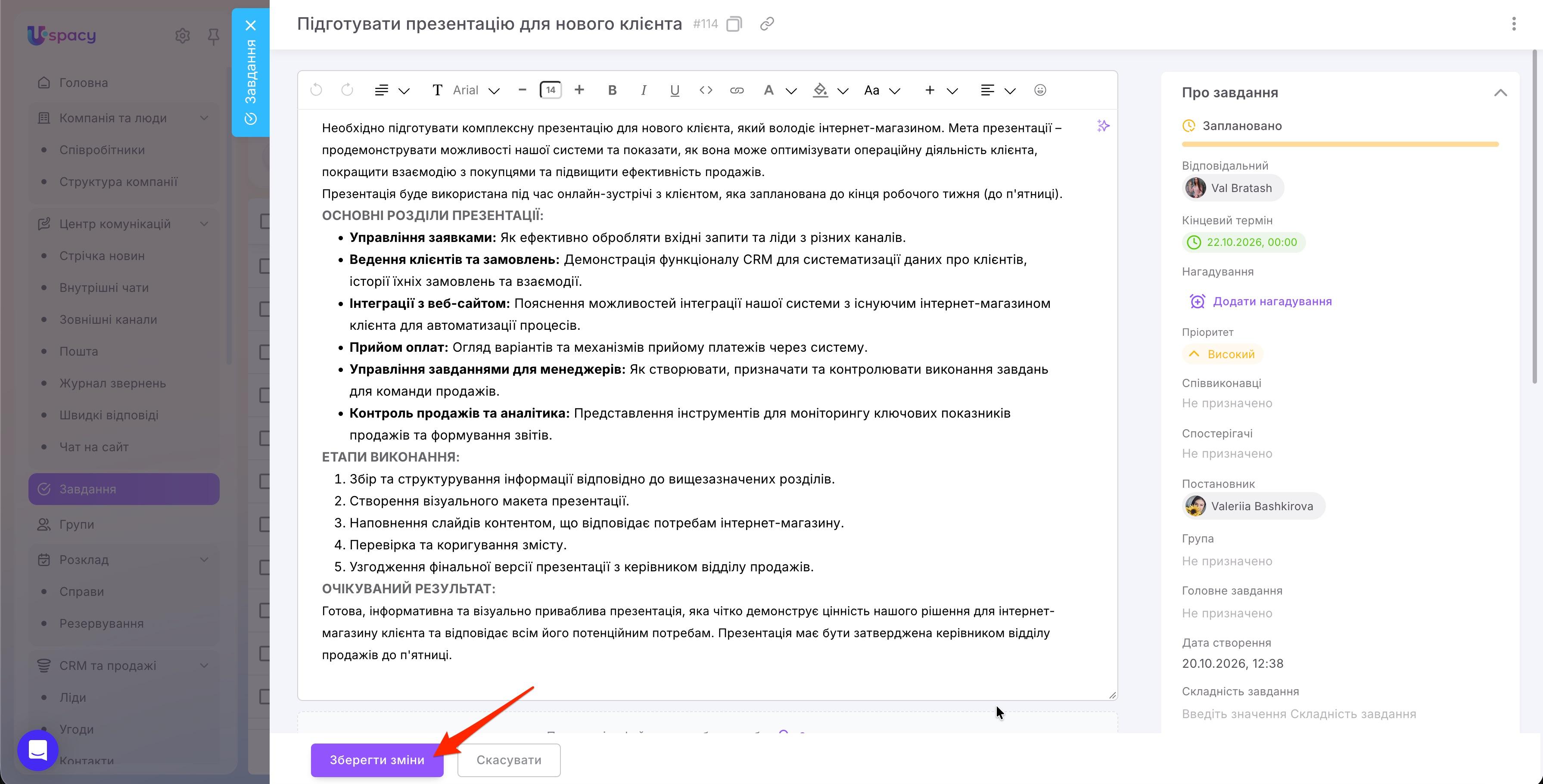Toggle bold formatting
The height and width of the screenshot is (784, 1543).
[612, 90]
